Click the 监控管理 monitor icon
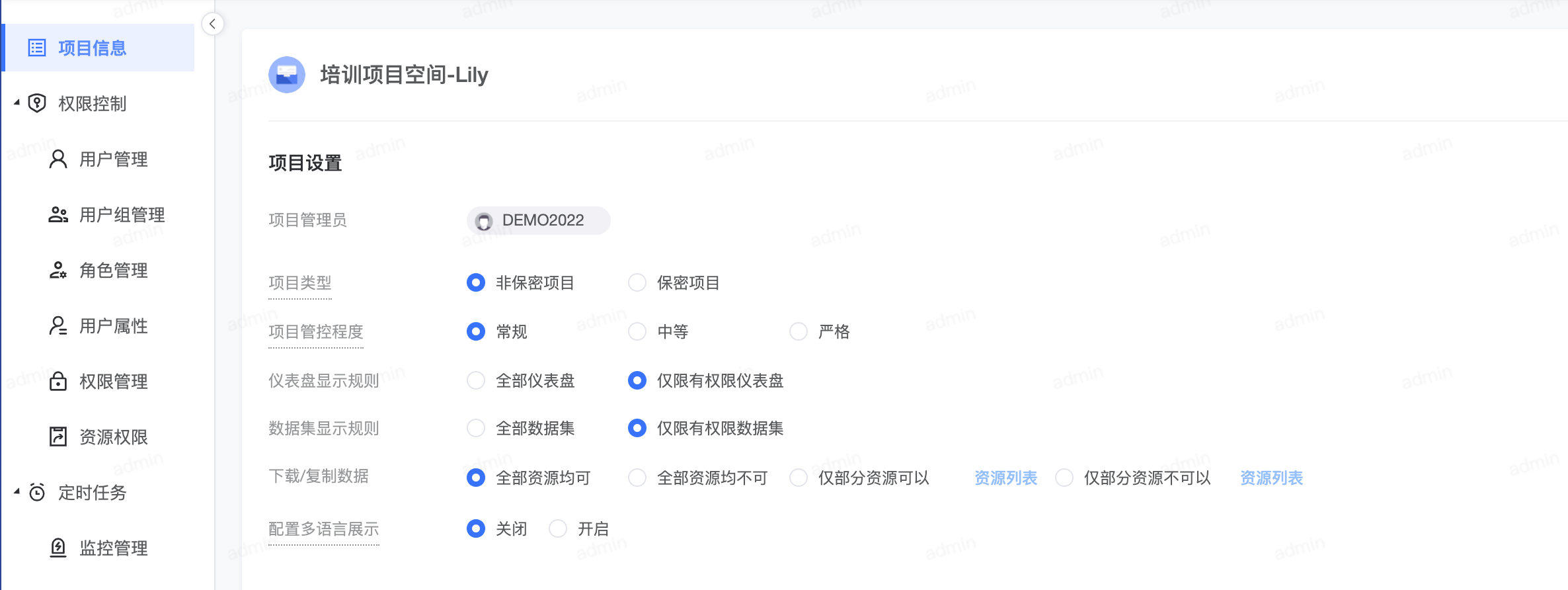 pos(58,548)
